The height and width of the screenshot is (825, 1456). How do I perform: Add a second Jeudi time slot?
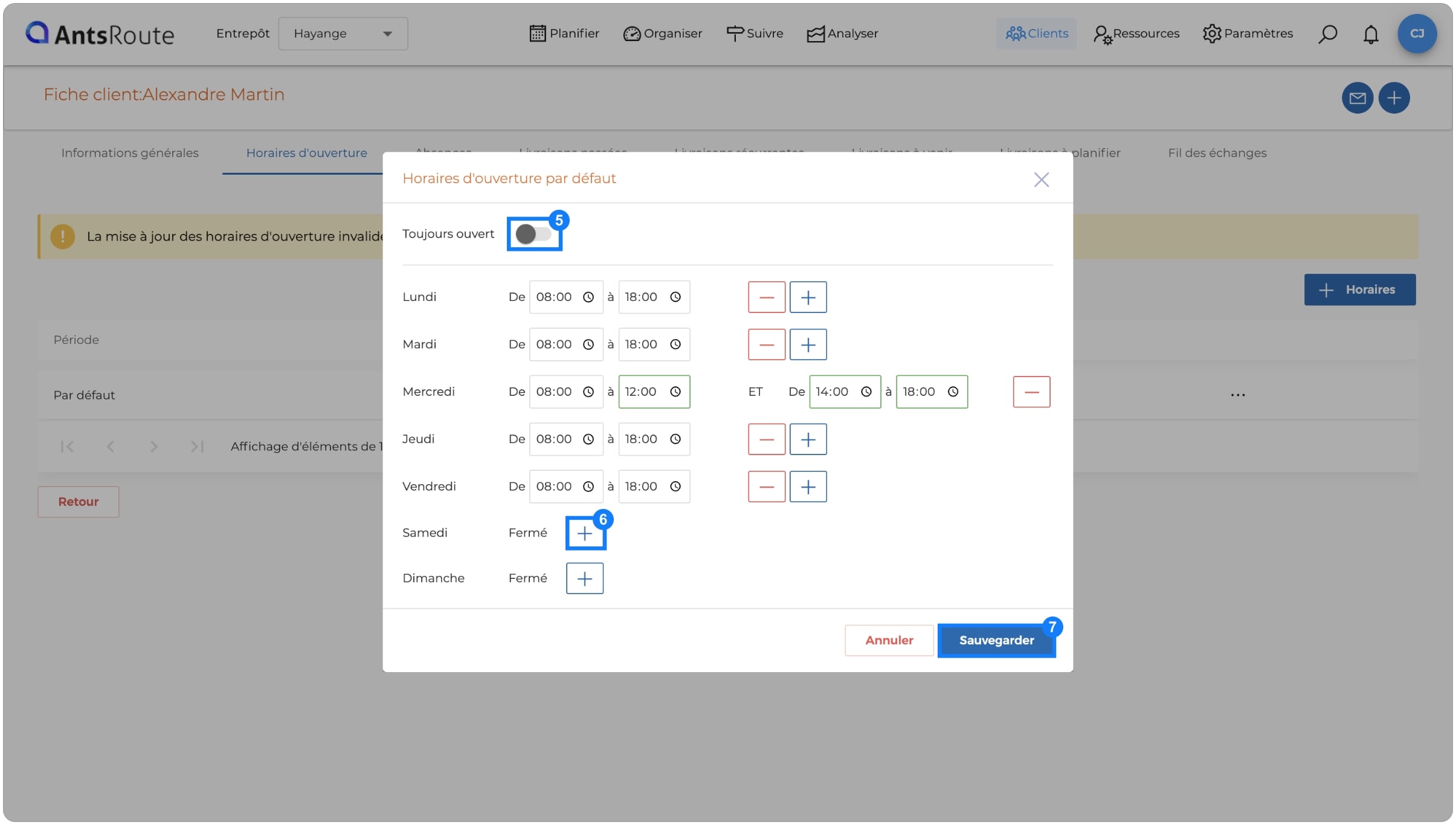[x=808, y=439]
